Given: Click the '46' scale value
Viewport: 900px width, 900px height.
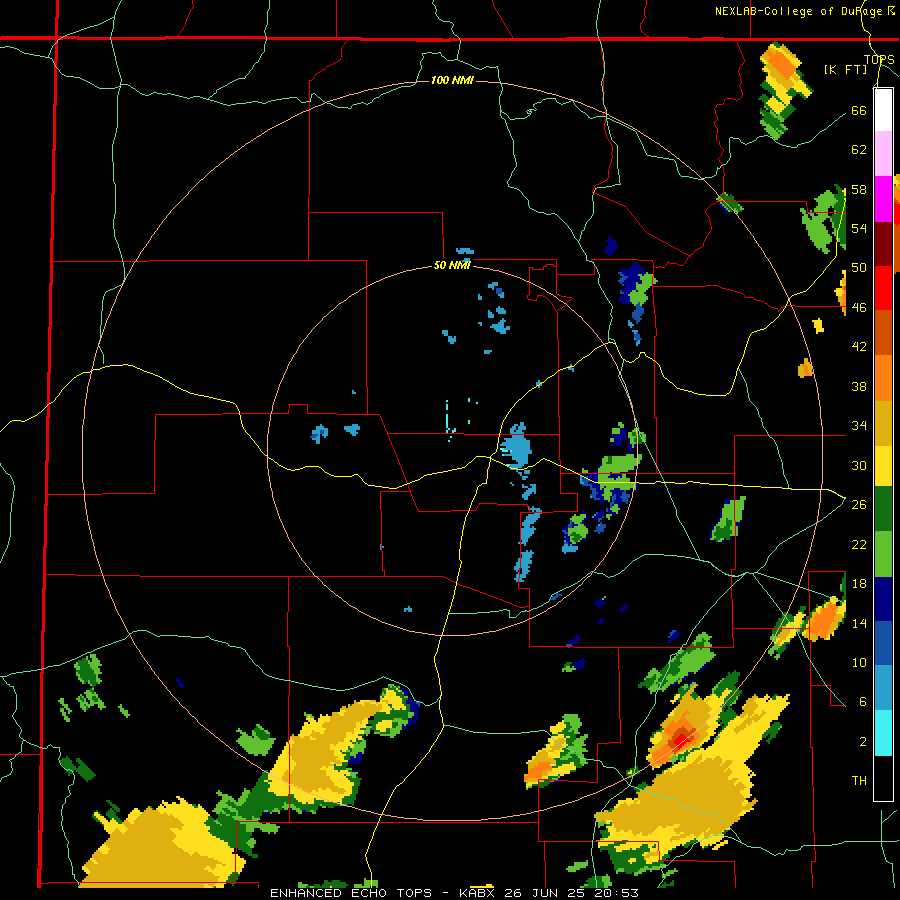Looking at the screenshot, I should (x=859, y=307).
